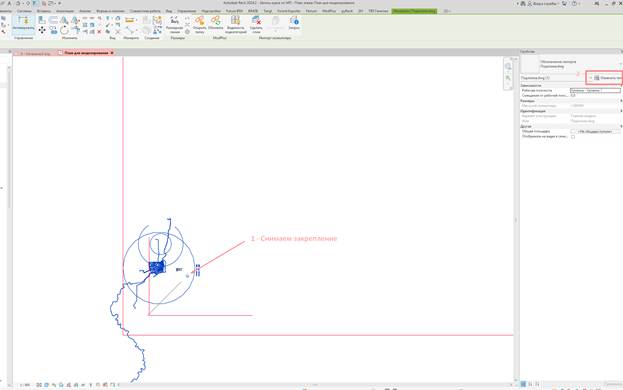Toggle the 'Смещение от рабочей плоскости' checkbox
The width and height of the screenshot is (623, 390).
point(573,95)
